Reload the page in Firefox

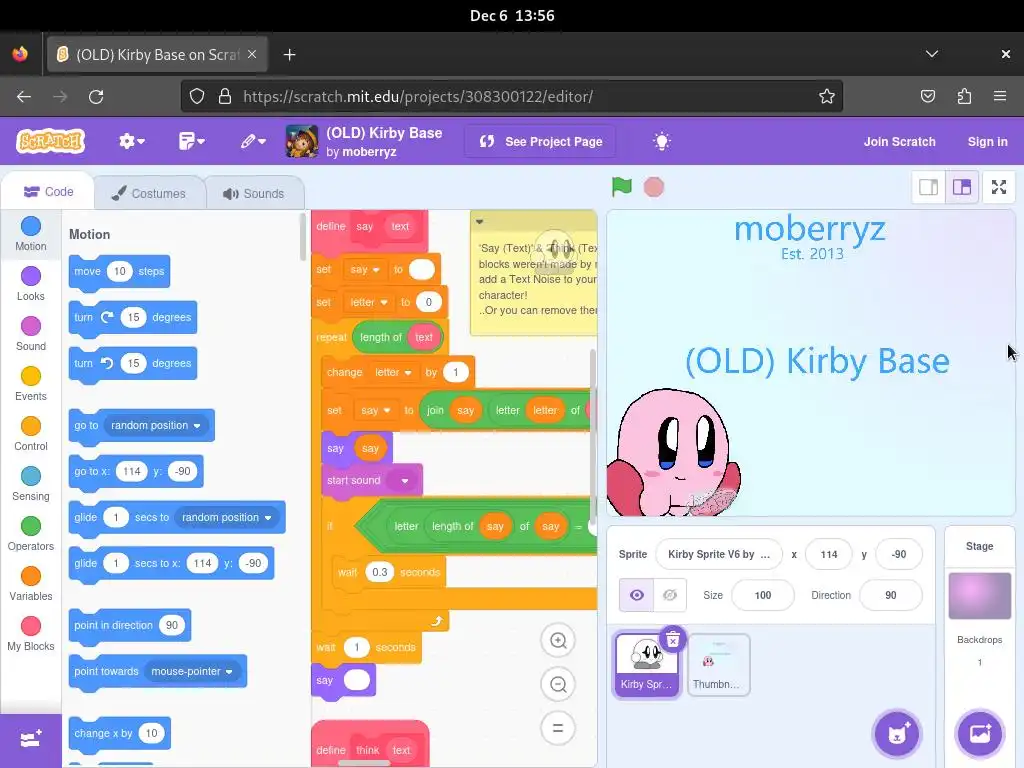pyautogui.click(x=96, y=97)
